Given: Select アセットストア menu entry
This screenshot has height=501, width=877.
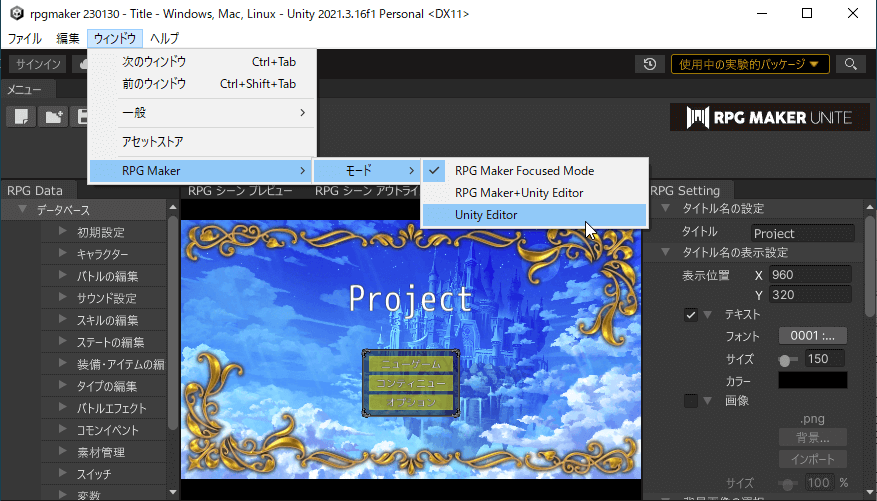Looking at the screenshot, I should coord(152,142).
